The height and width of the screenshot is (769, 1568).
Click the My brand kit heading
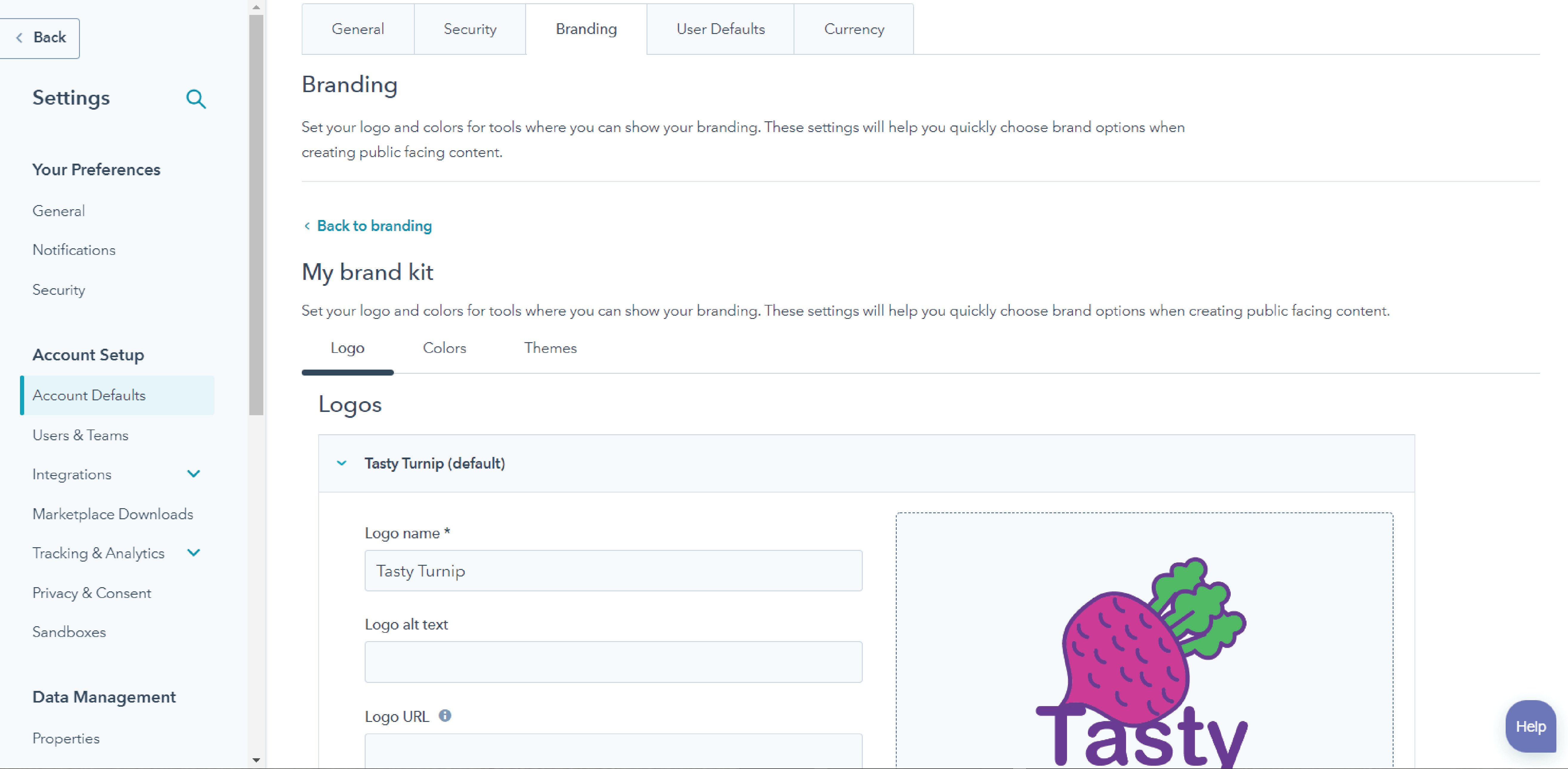[x=367, y=272]
